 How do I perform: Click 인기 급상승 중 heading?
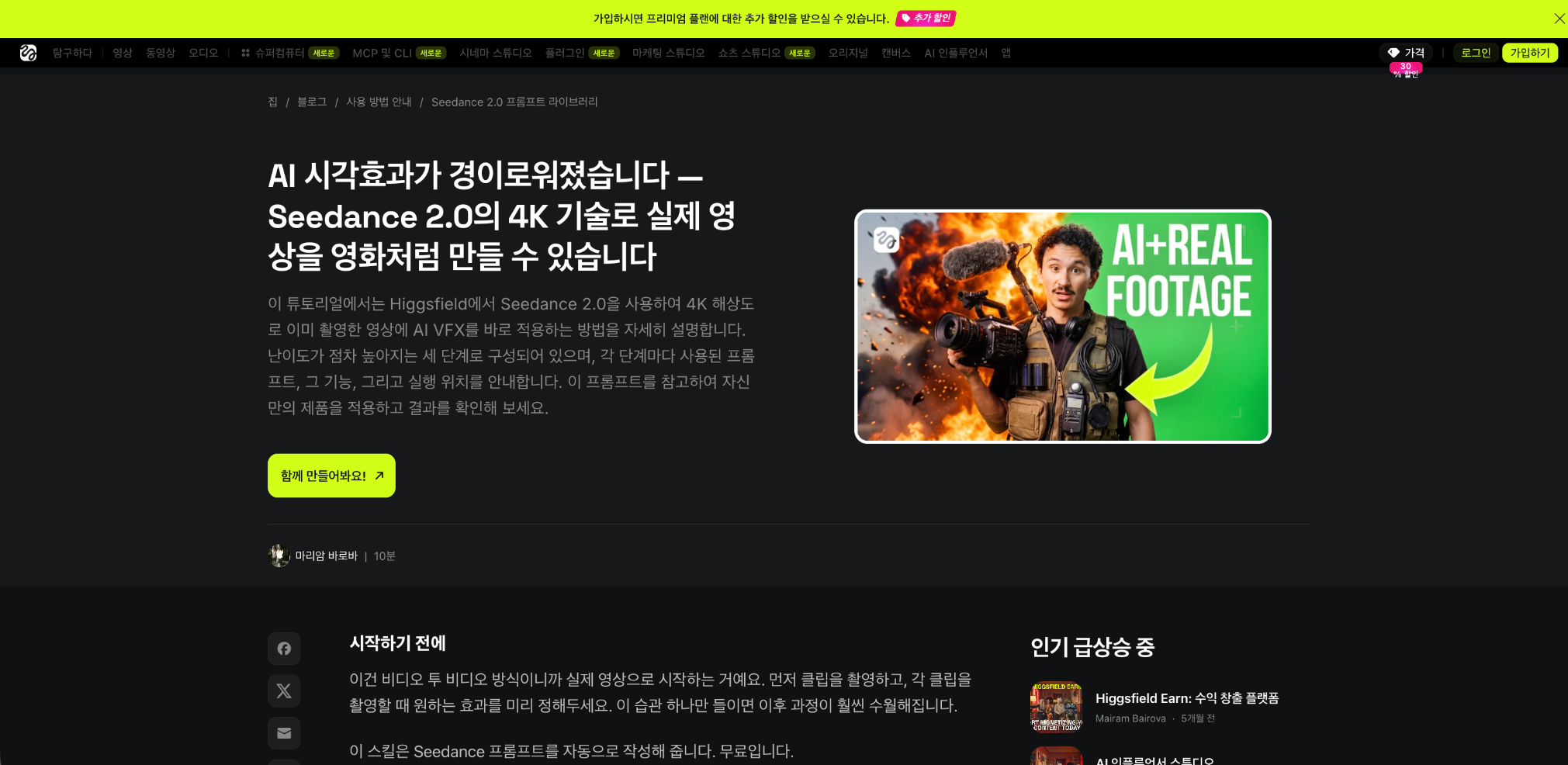1092,647
